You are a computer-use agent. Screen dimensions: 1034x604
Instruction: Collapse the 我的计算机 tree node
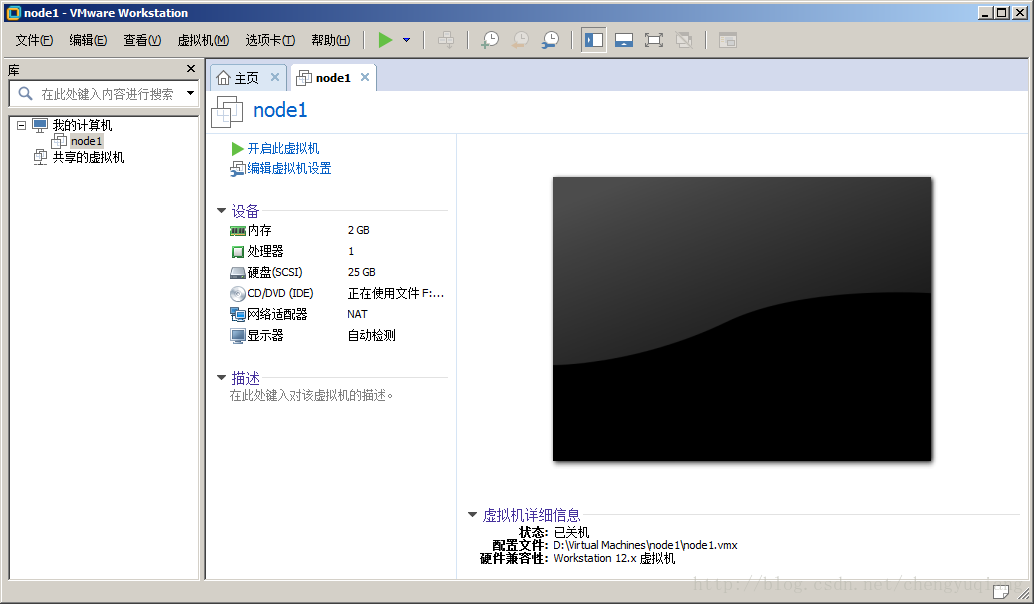pyautogui.click(x=22, y=125)
